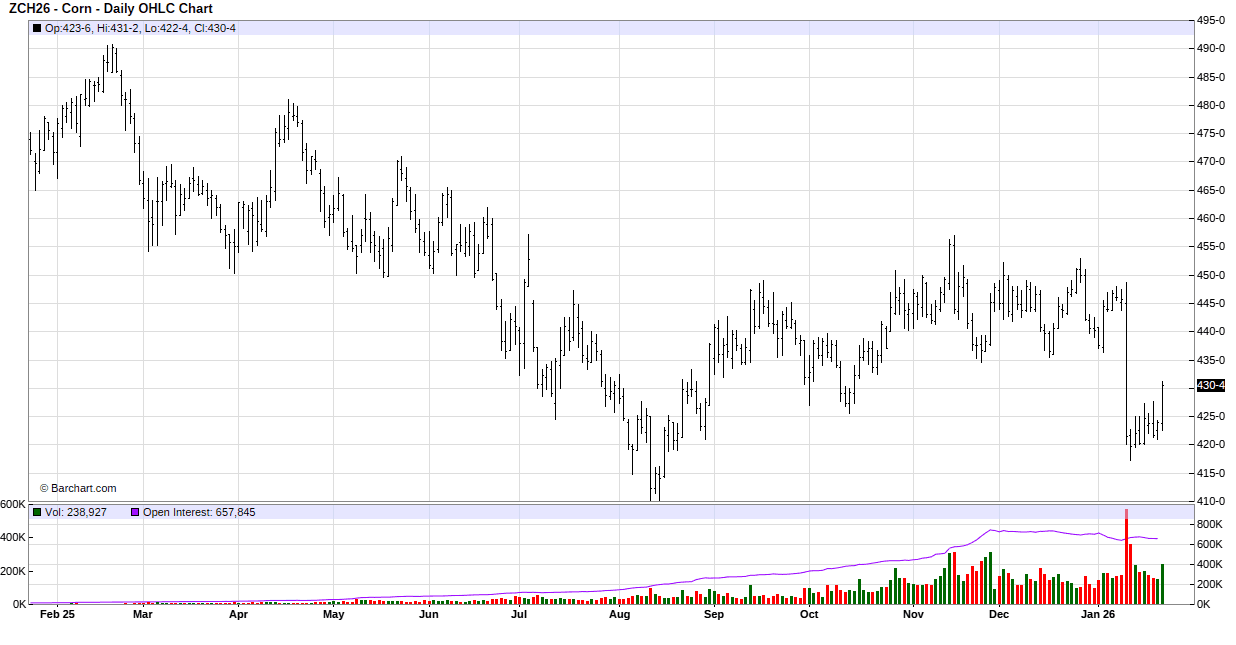The width and height of the screenshot is (1236, 645).
Task: Click the green Vol legend swatch
Action: click(x=38, y=512)
